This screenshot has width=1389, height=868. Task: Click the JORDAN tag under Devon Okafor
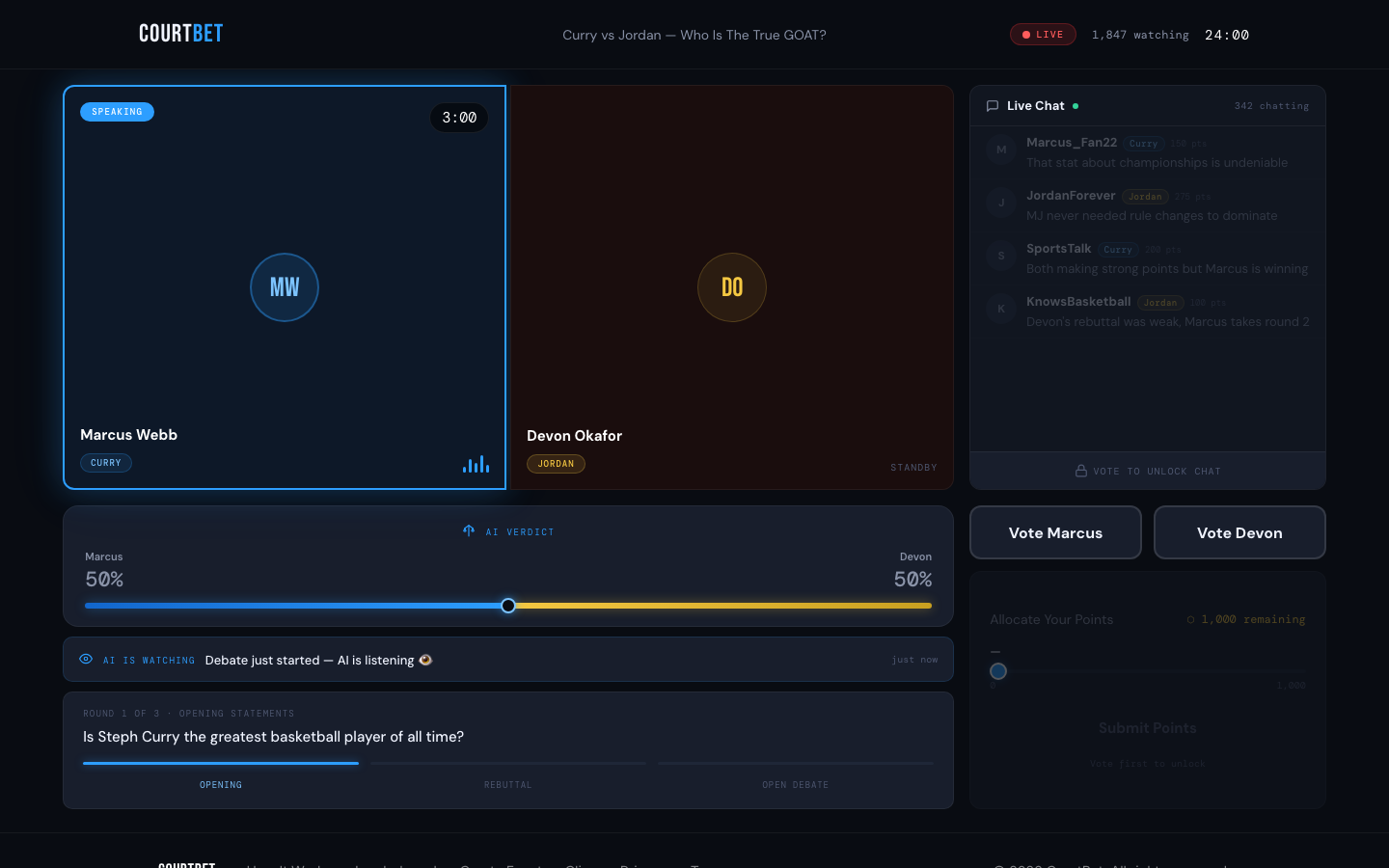(x=556, y=464)
